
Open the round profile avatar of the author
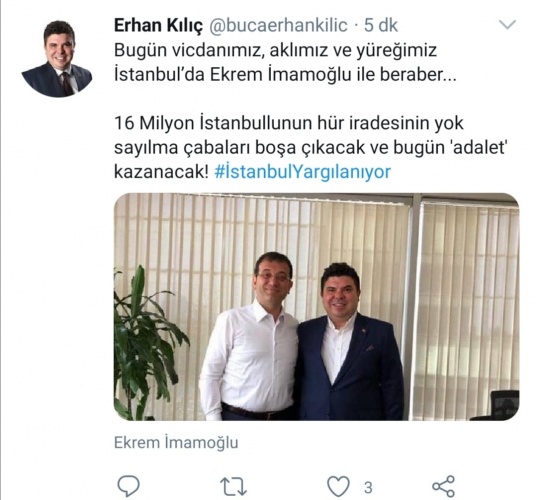pyautogui.click(x=57, y=58)
